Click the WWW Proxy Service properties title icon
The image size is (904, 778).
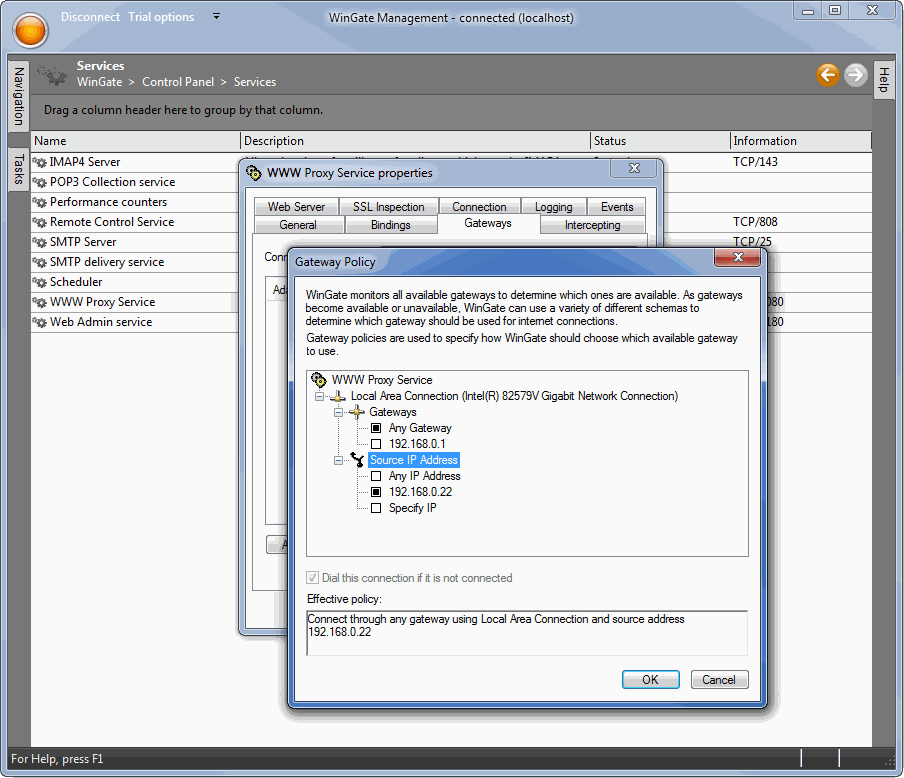coord(253,172)
